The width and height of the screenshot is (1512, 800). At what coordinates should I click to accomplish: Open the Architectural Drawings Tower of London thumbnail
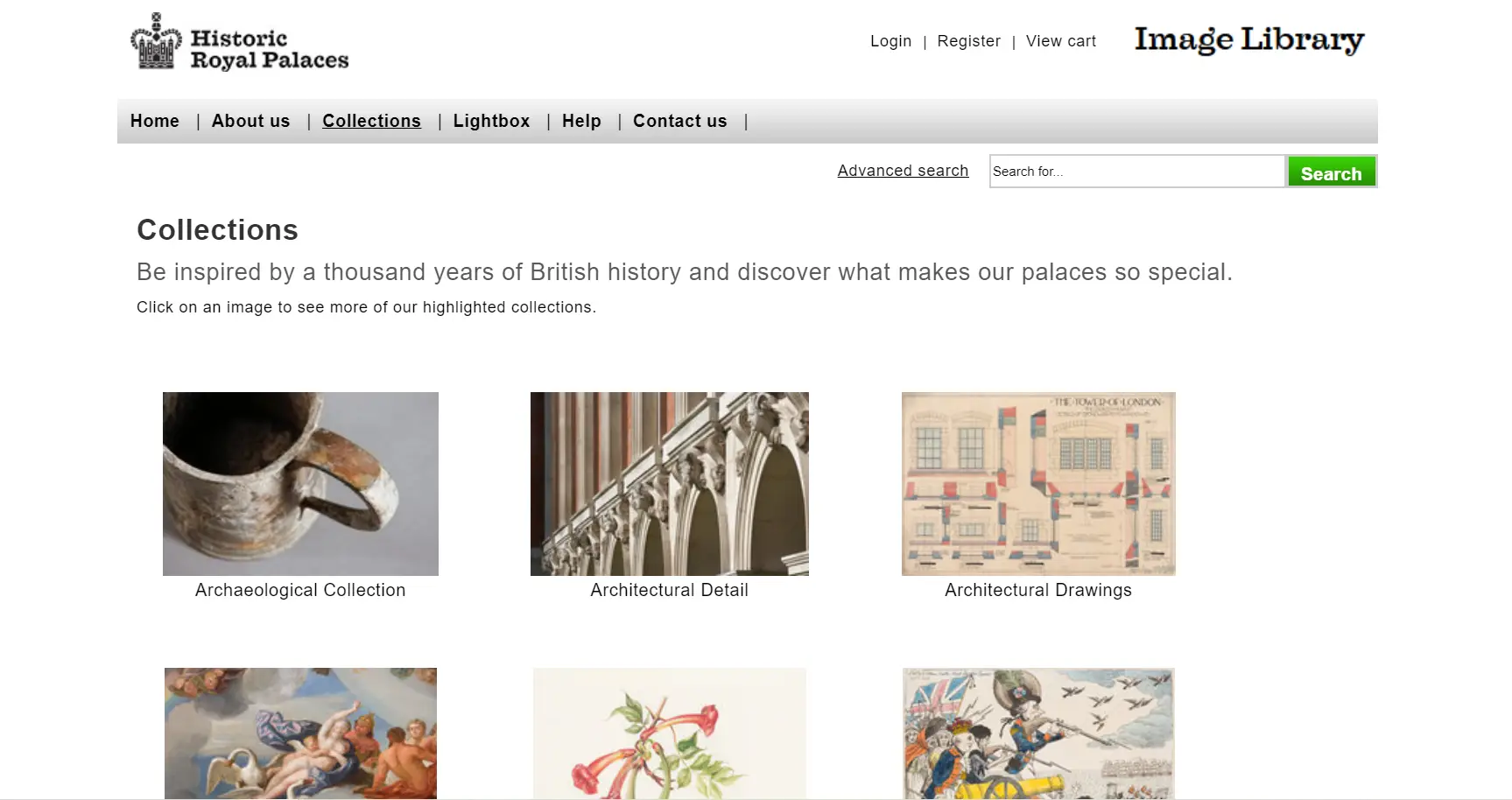[x=1038, y=484]
